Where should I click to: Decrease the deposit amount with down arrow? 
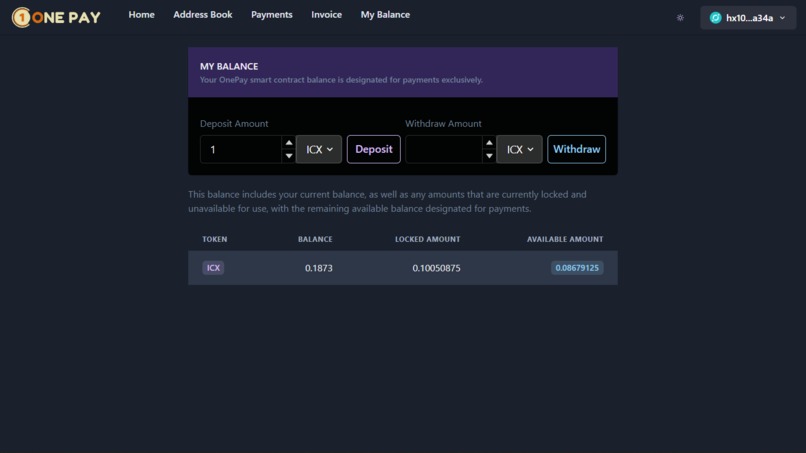[289, 156]
